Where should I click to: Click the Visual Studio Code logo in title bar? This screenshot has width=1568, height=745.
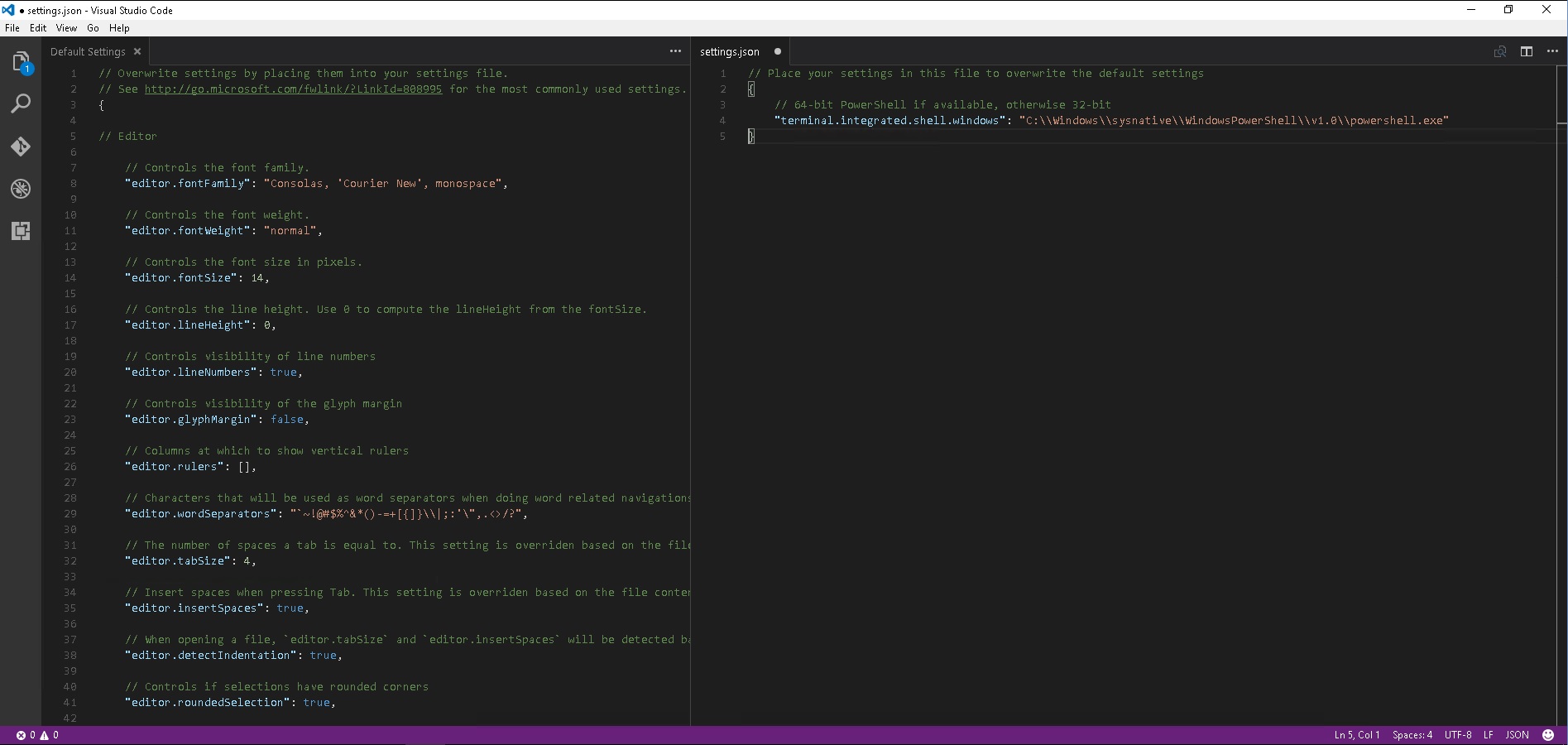(x=8, y=10)
